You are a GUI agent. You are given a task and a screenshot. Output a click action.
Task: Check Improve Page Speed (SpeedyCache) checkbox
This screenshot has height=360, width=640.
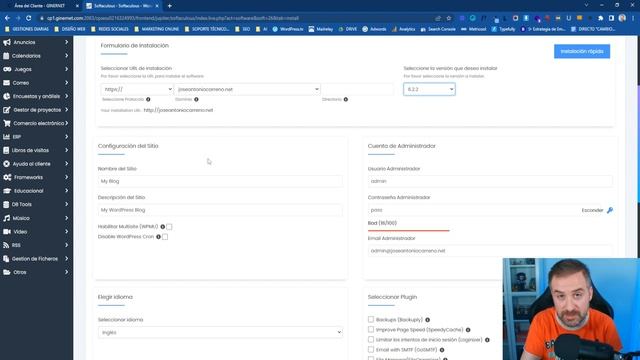tap(371, 329)
